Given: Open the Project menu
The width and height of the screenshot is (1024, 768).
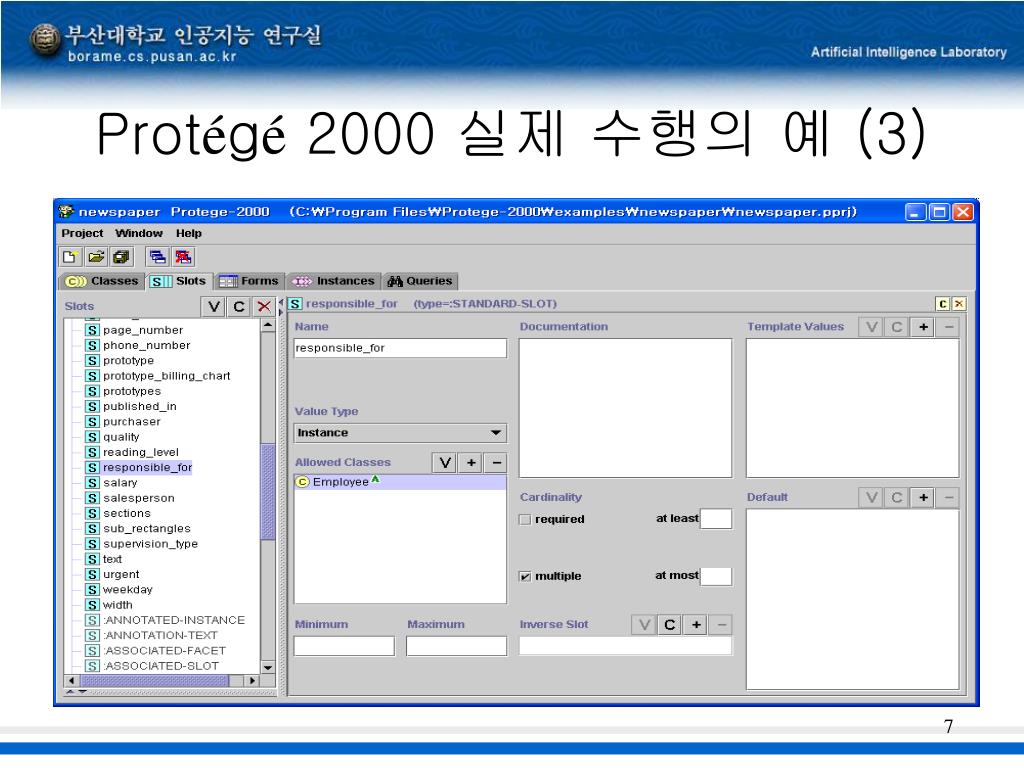Looking at the screenshot, I should point(82,233).
